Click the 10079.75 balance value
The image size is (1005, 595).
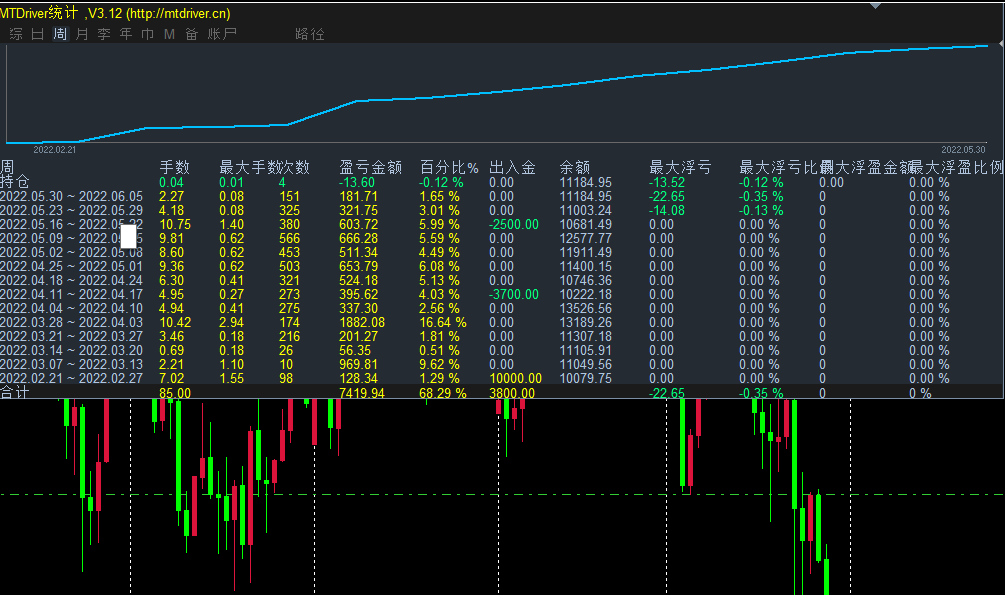(586, 378)
